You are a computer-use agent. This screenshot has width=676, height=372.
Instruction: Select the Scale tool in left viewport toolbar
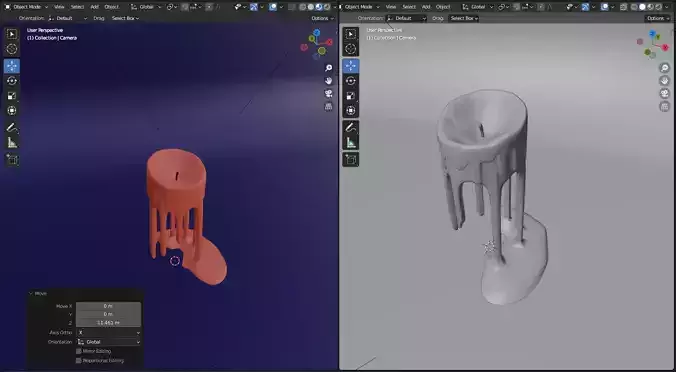click(12, 96)
